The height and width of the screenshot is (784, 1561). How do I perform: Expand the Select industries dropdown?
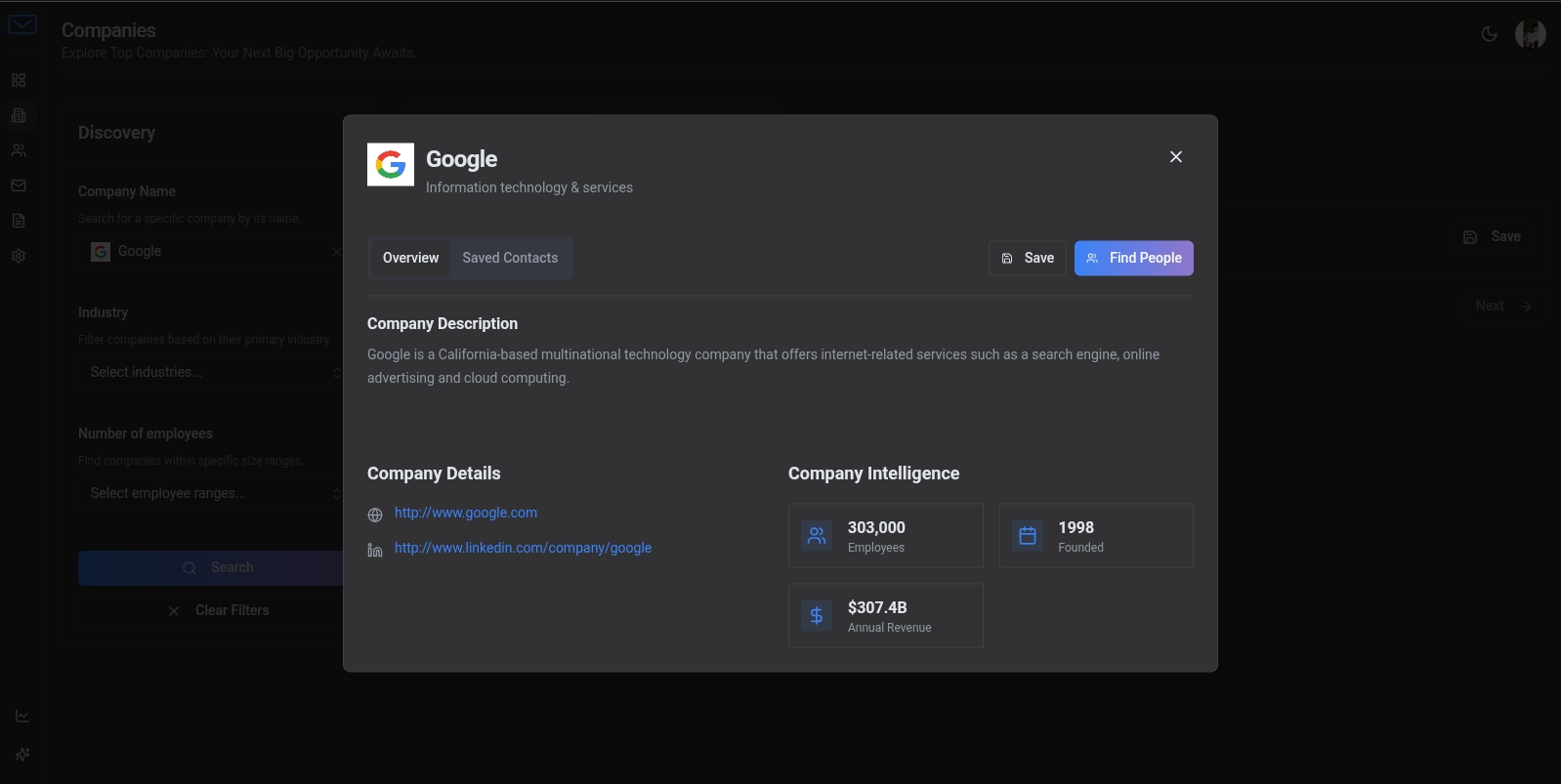(211, 373)
